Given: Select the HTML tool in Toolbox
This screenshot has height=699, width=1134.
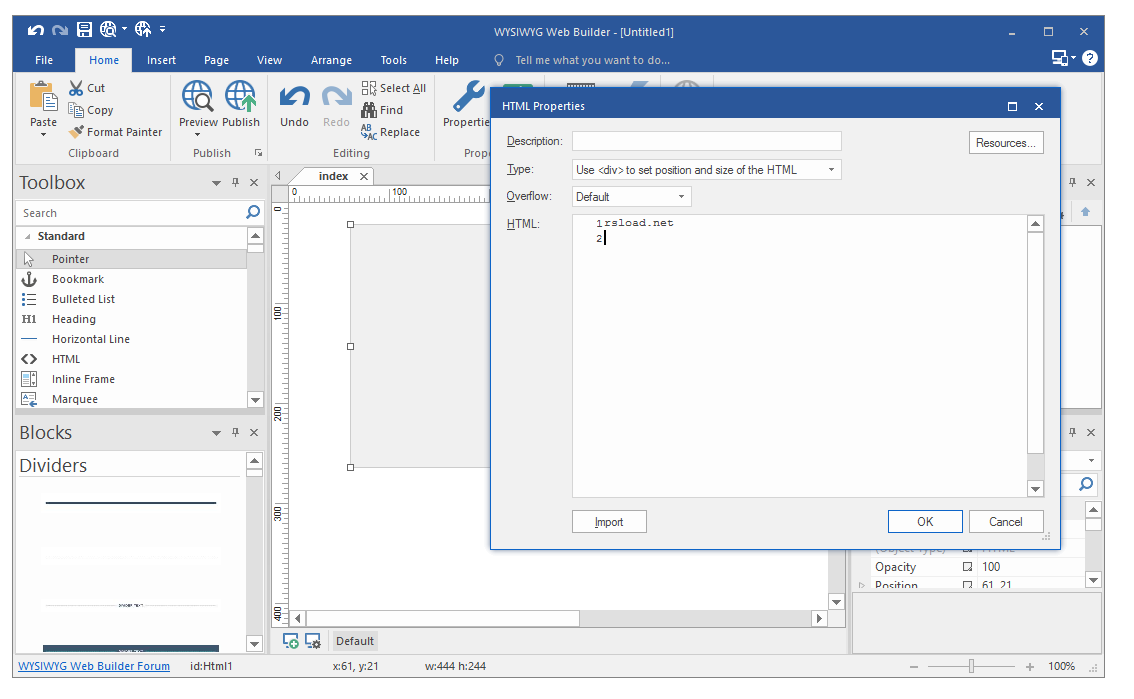Looking at the screenshot, I should click(131, 359).
